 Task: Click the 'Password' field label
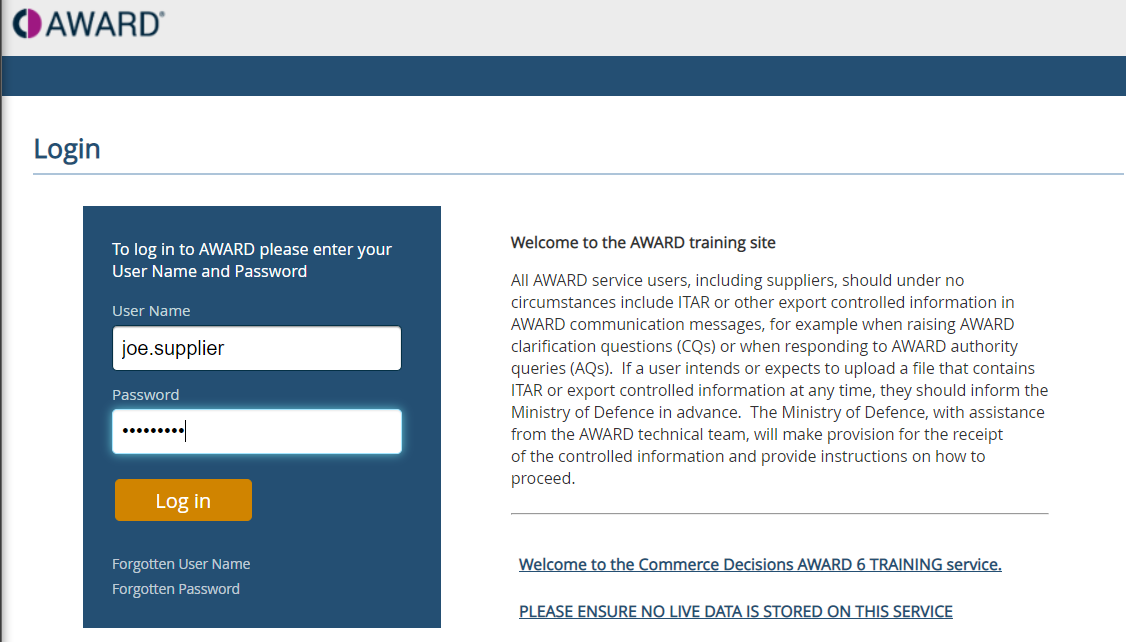[x=146, y=395]
